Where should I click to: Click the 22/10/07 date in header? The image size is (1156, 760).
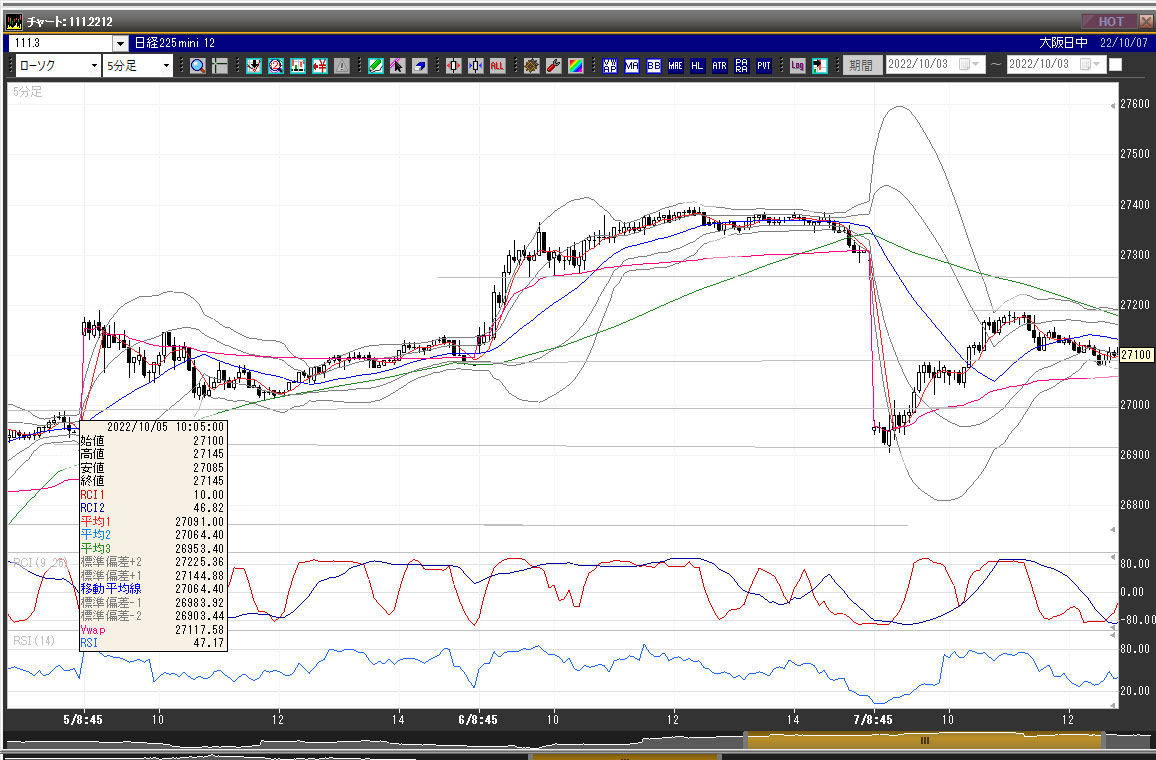point(1124,43)
